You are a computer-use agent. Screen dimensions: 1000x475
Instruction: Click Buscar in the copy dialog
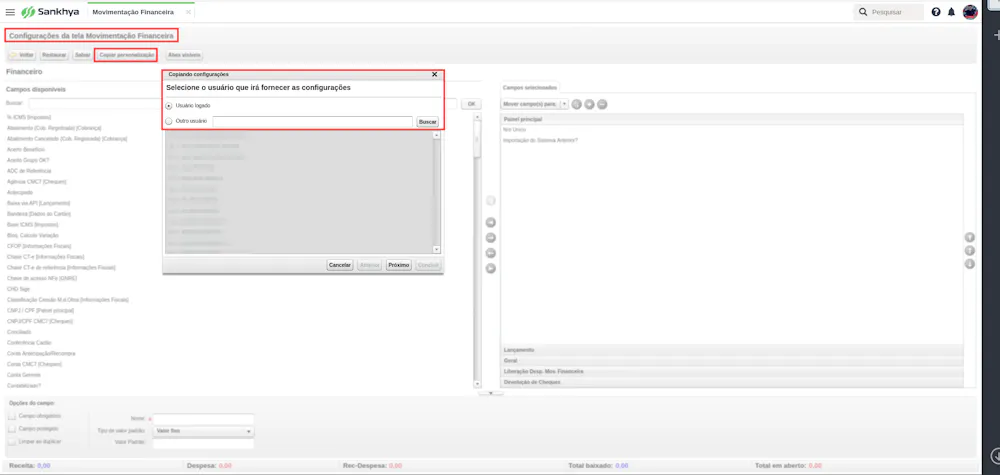(427, 121)
